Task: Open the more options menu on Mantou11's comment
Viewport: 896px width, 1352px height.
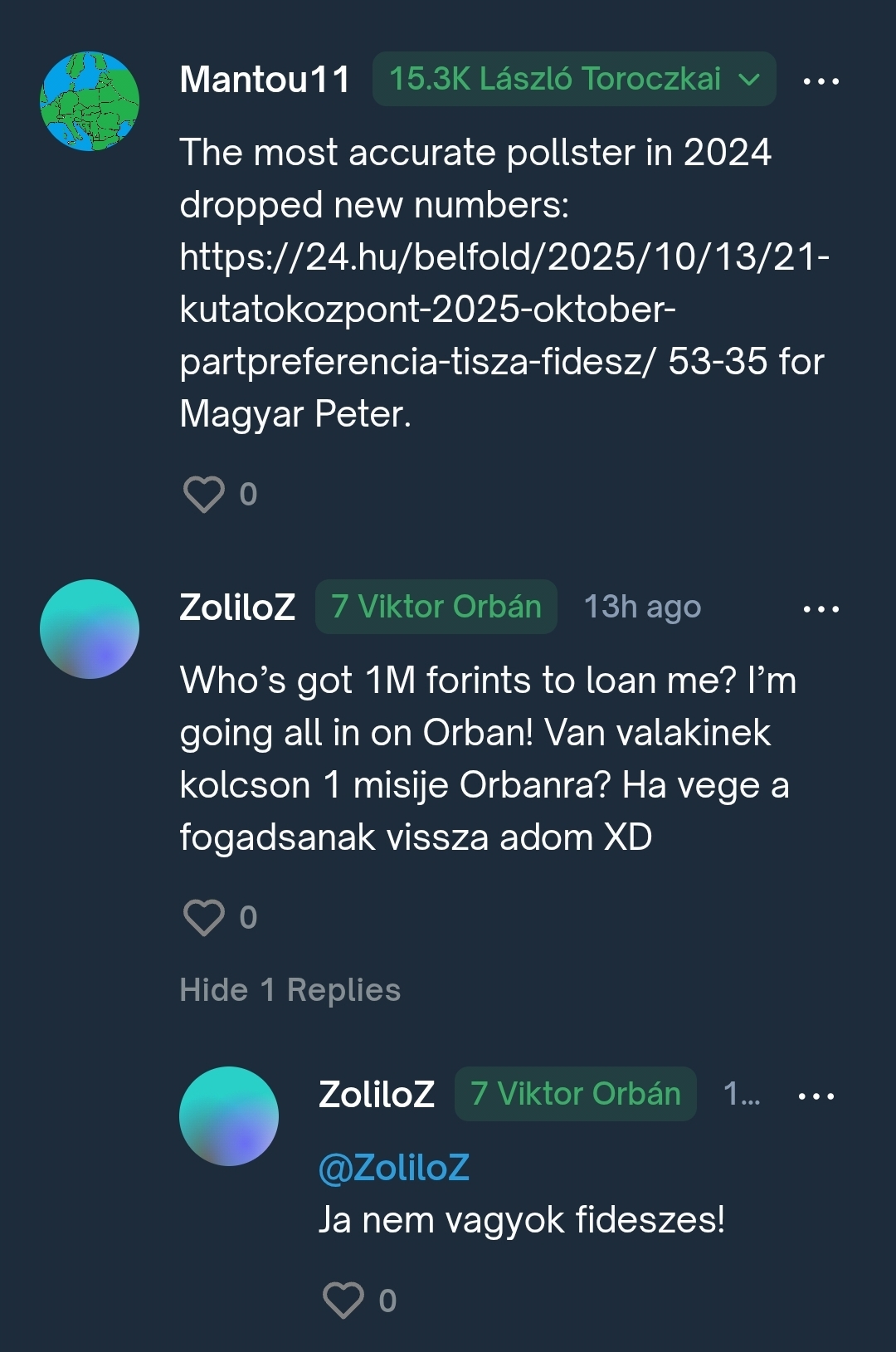Action: click(821, 81)
